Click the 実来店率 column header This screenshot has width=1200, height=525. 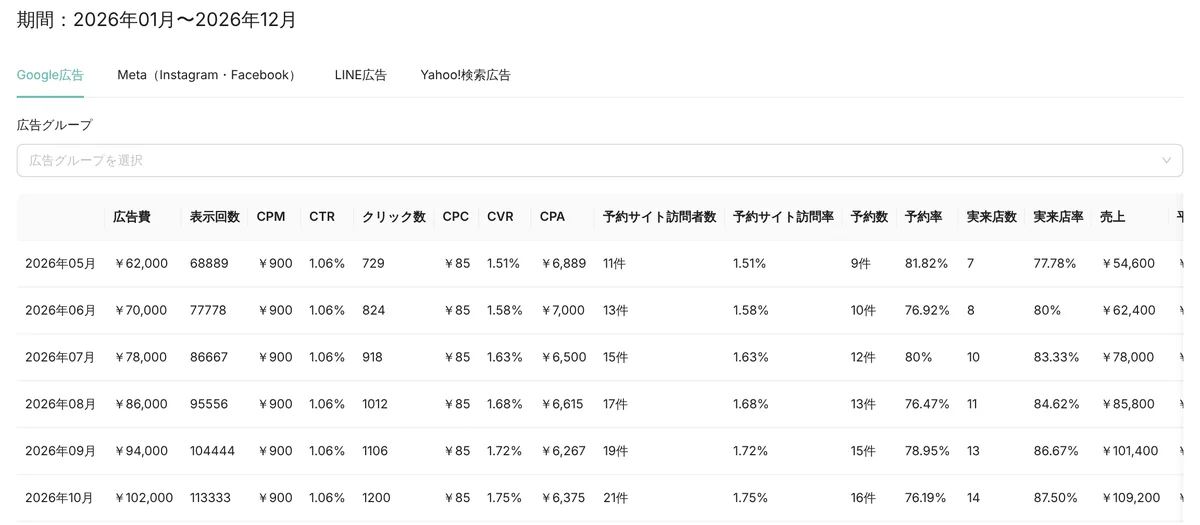pyautogui.click(x=1059, y=217)
